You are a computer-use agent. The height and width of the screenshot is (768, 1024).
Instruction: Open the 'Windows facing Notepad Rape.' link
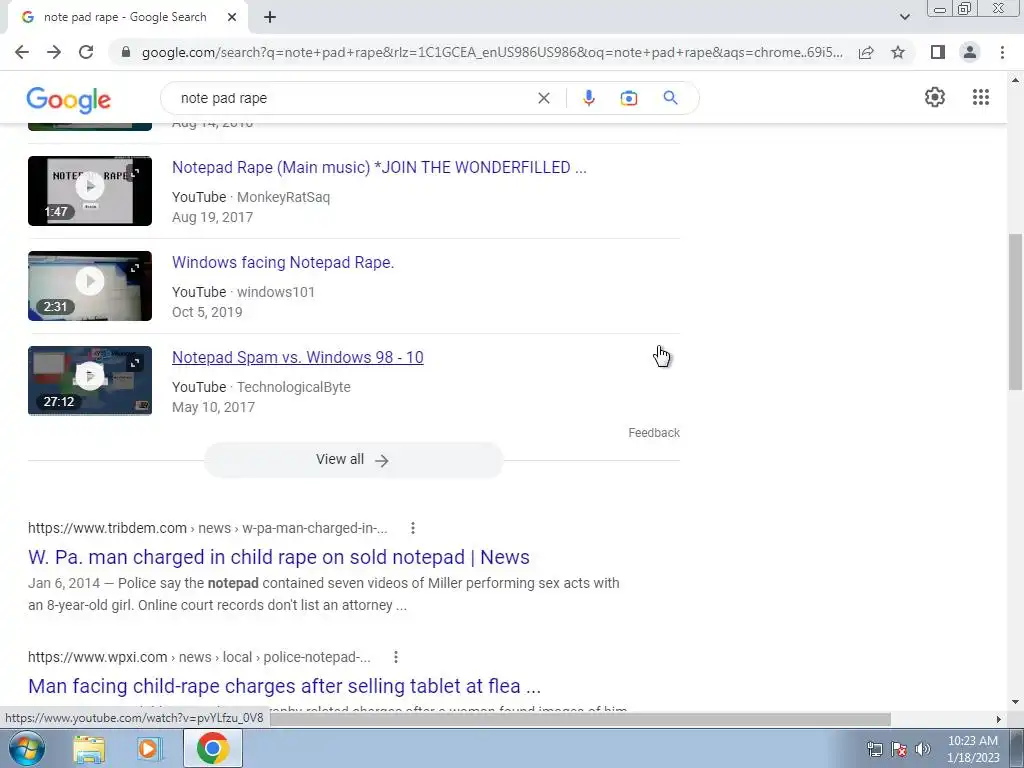click(283, 263)
